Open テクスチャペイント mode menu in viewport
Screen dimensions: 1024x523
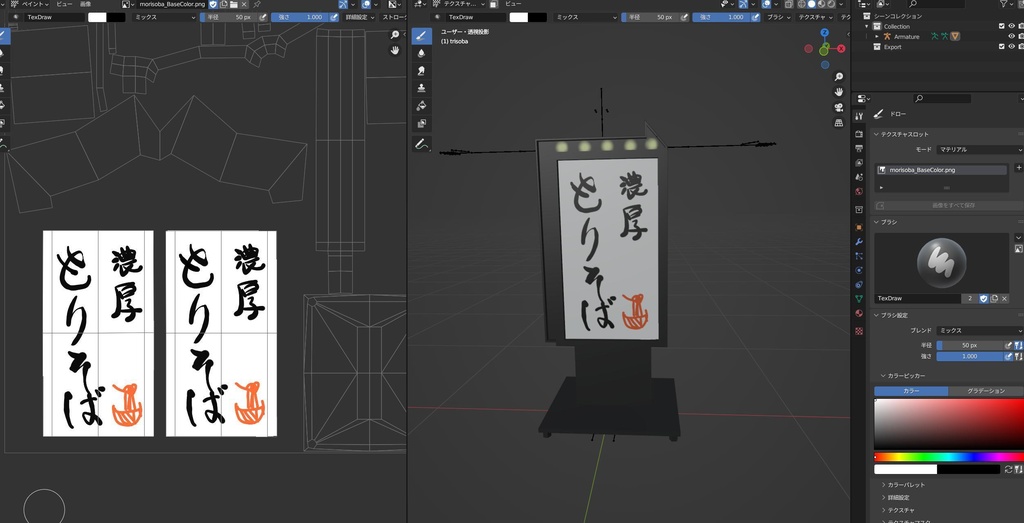click(460, 4)
